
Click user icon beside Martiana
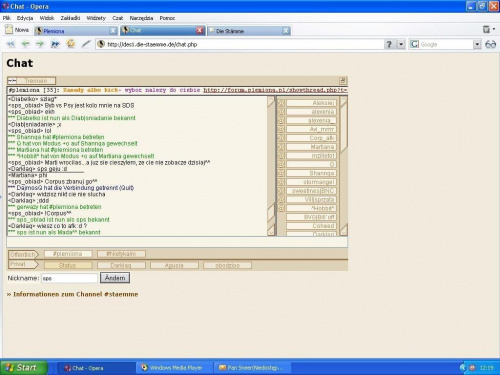click(281, 147)
